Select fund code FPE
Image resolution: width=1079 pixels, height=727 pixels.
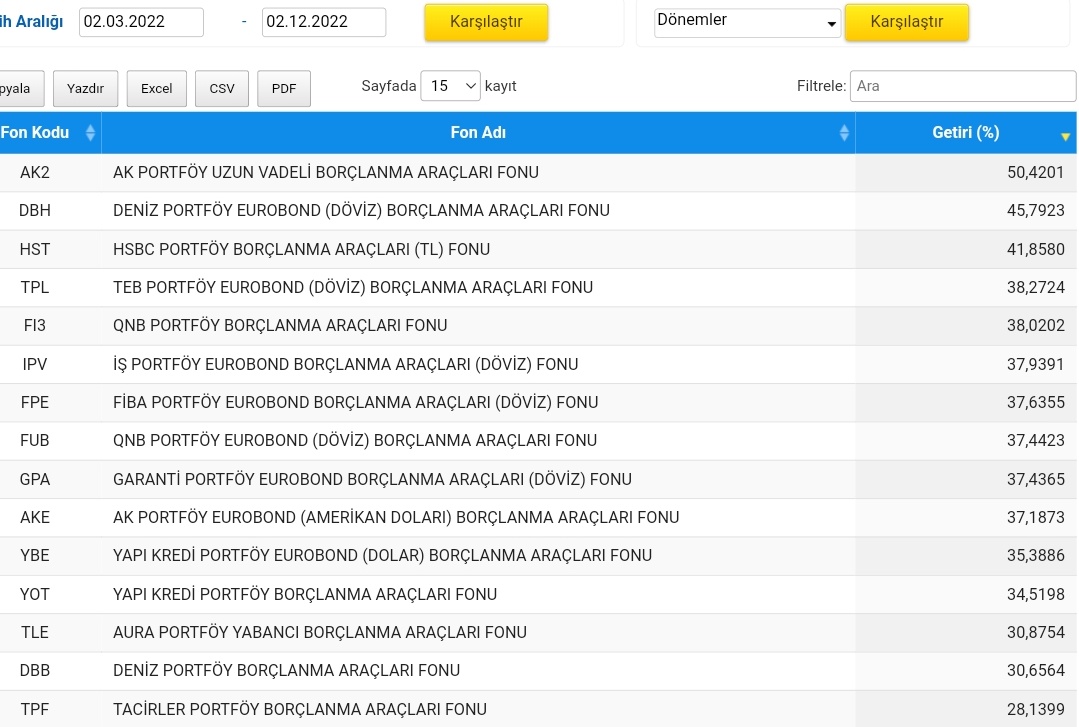34,402
